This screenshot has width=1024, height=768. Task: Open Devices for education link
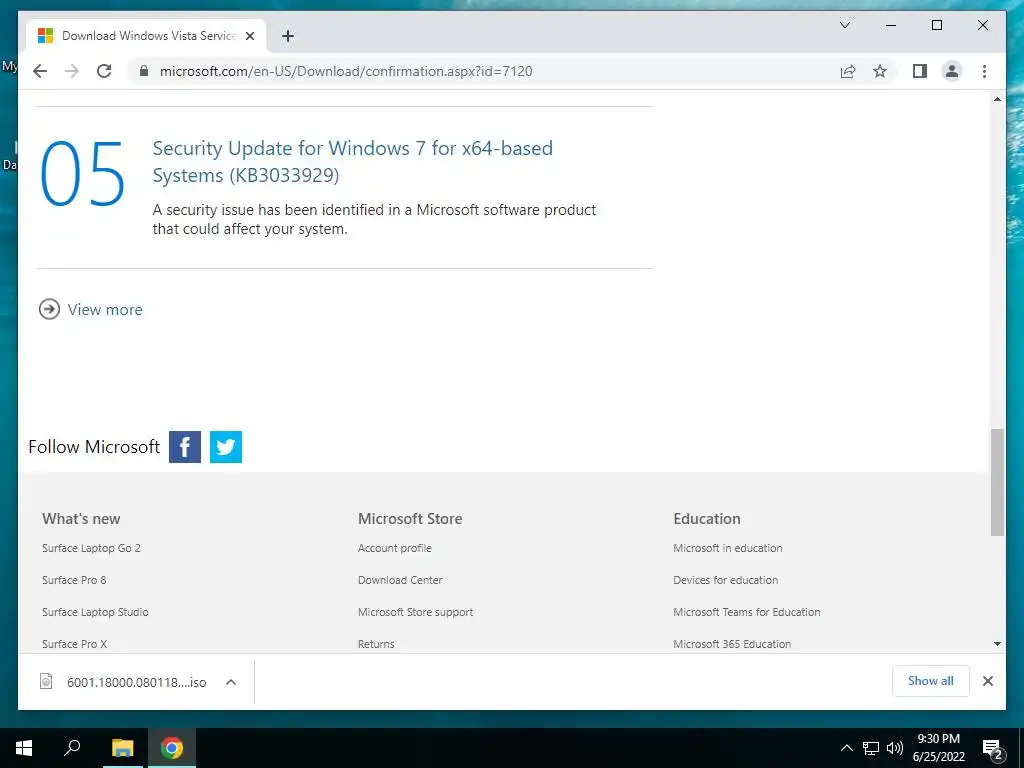pyautogui.click(x=726, y=580)
